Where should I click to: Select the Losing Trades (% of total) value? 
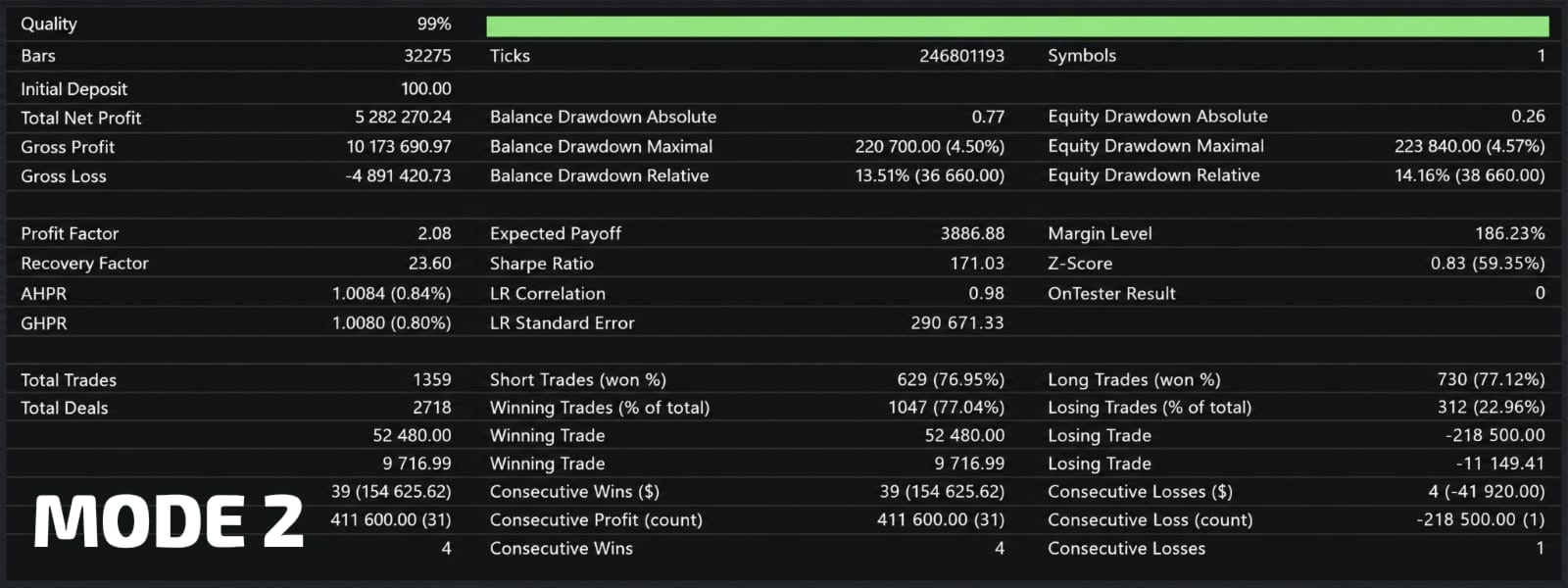(1491, 407)
